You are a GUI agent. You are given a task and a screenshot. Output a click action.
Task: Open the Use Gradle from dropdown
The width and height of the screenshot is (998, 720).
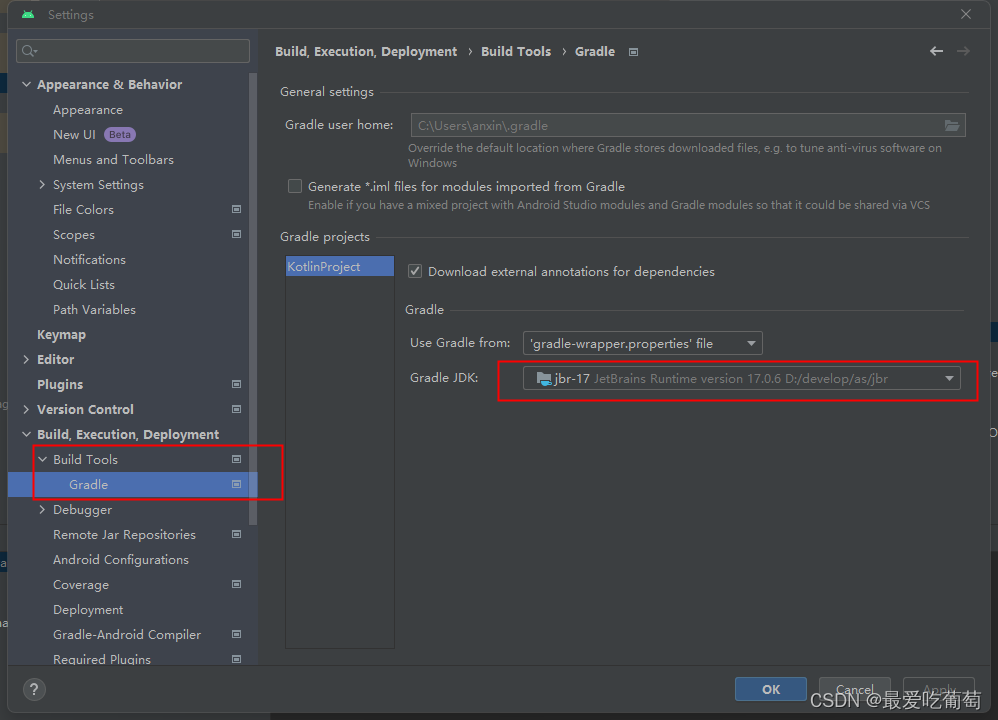point(643,343)
